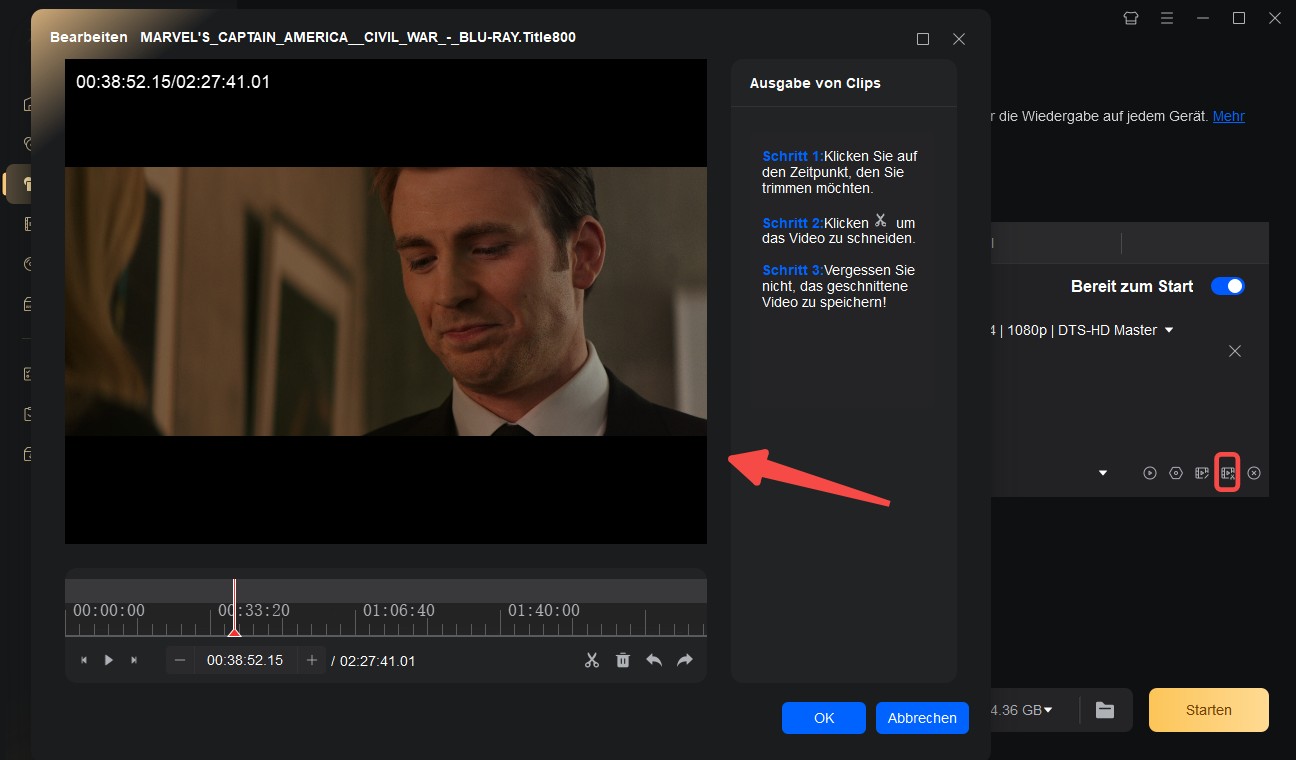Toggle the Bereit zum Start switch
Viewport: 1296px width, 760px height.
tap(1228, 286)
